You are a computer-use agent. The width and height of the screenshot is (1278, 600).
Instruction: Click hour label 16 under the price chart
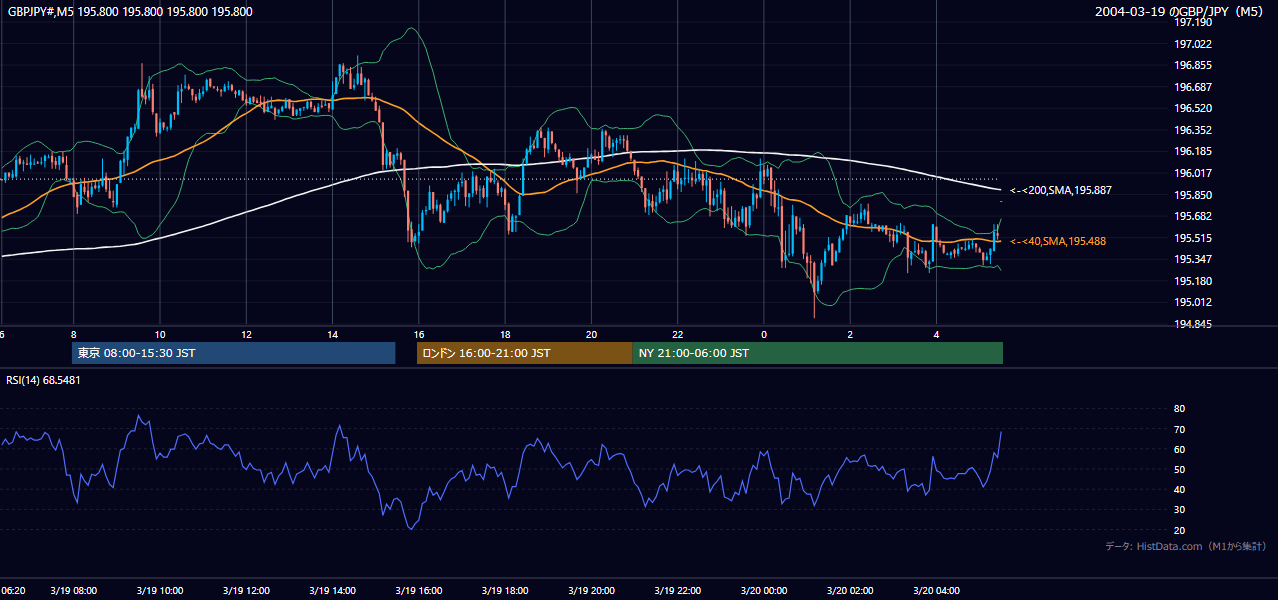click(419, 334)
